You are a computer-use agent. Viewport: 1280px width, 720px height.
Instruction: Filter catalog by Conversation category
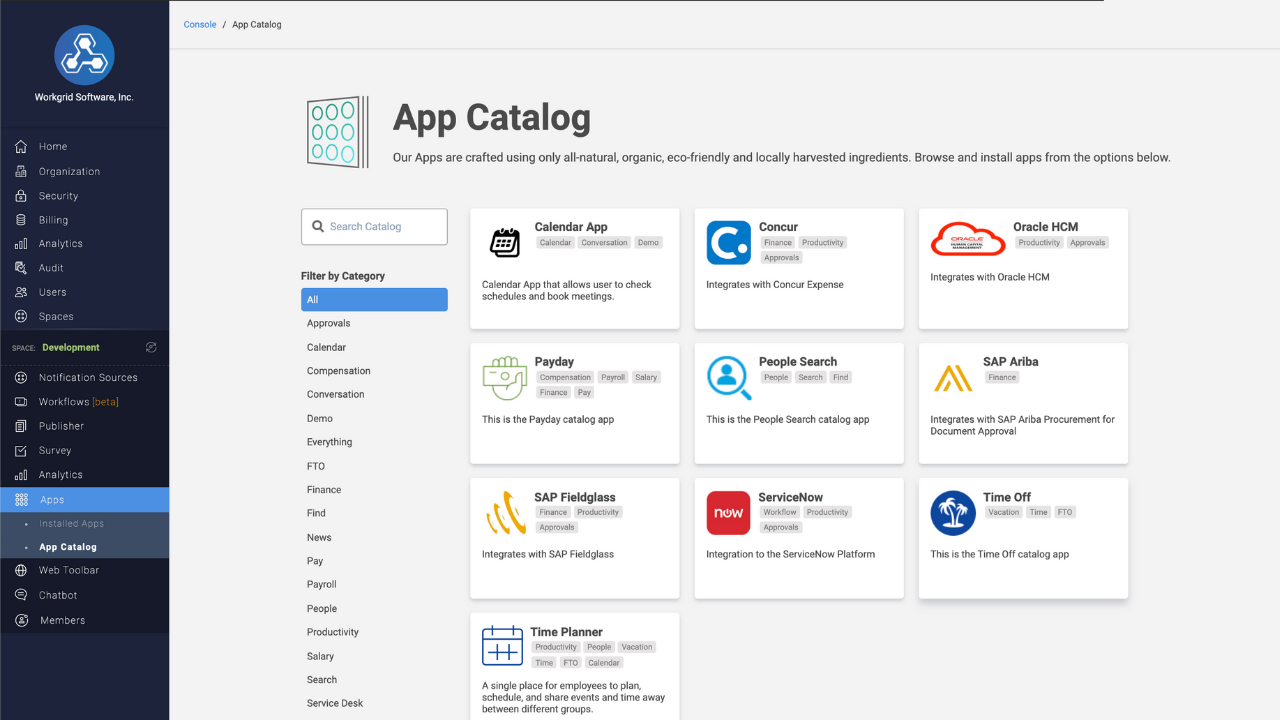(x=336, y=395)
